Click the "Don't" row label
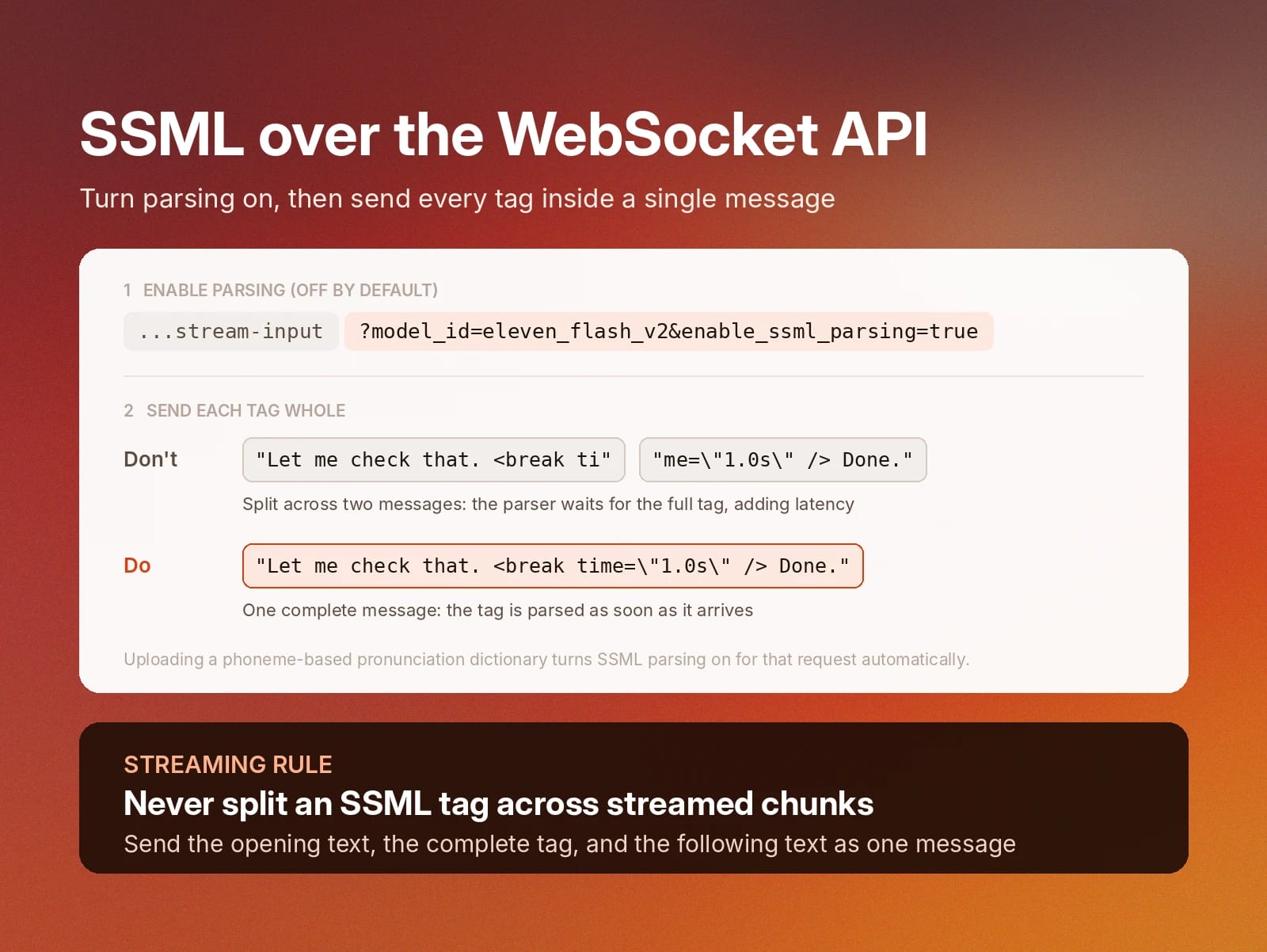 click(x=150, y=459)
